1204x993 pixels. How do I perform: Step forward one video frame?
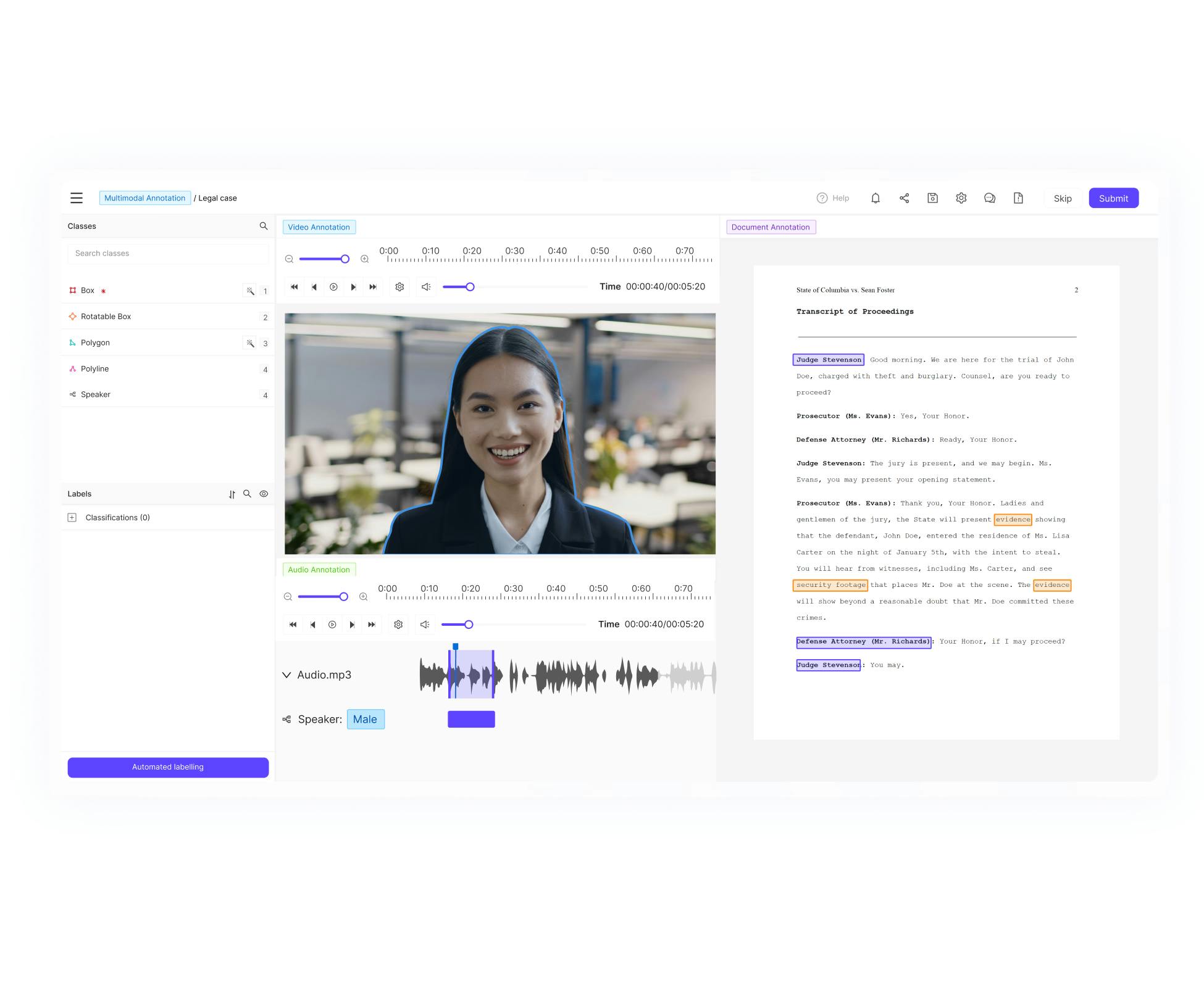[353, 287]
